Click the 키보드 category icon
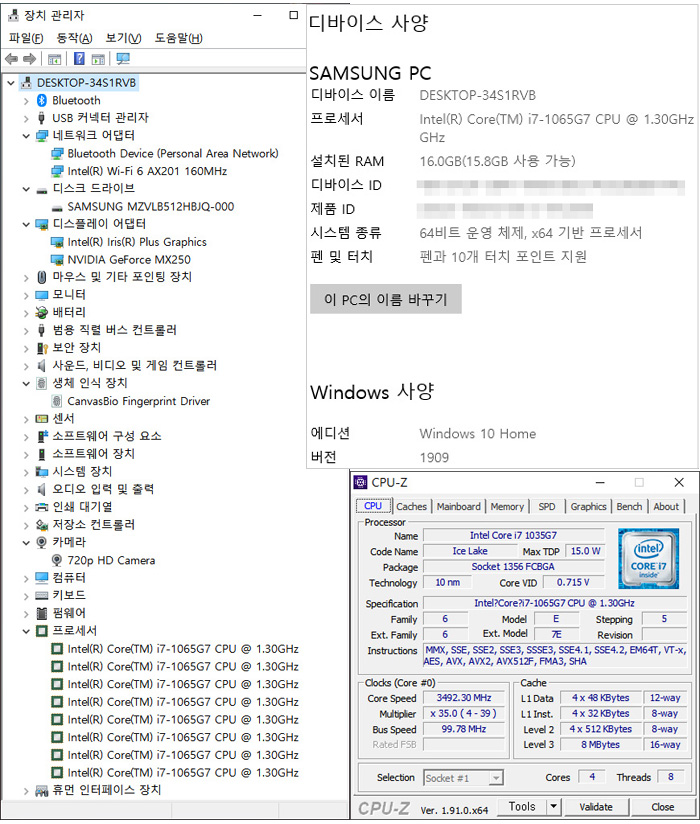The width and height of the screenshot is (700, 824). coord(42,595)
